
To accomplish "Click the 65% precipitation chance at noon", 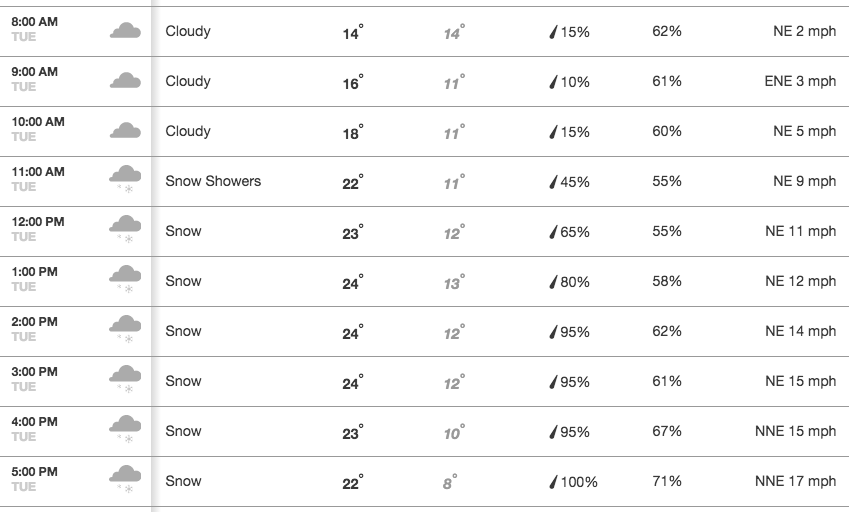I will coord(575,232).
